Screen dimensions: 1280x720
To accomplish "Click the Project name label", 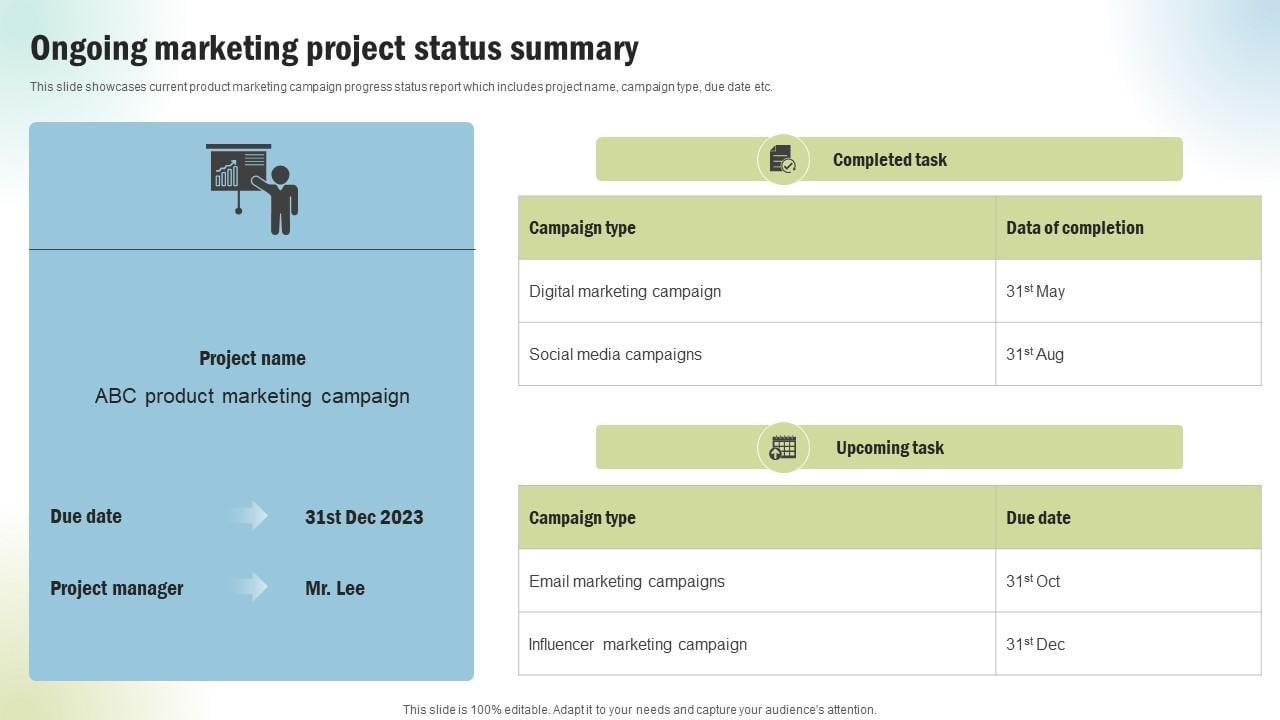I will click(x=252, y=358).
